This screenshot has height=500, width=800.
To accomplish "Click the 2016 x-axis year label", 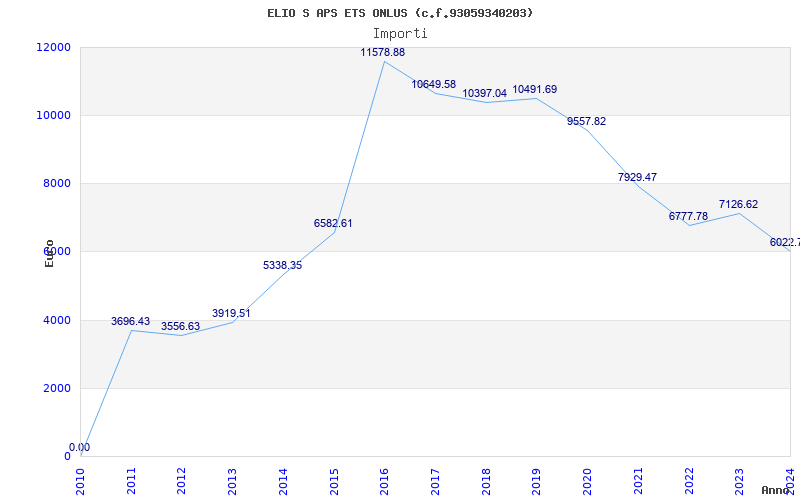I will (385, 481).
